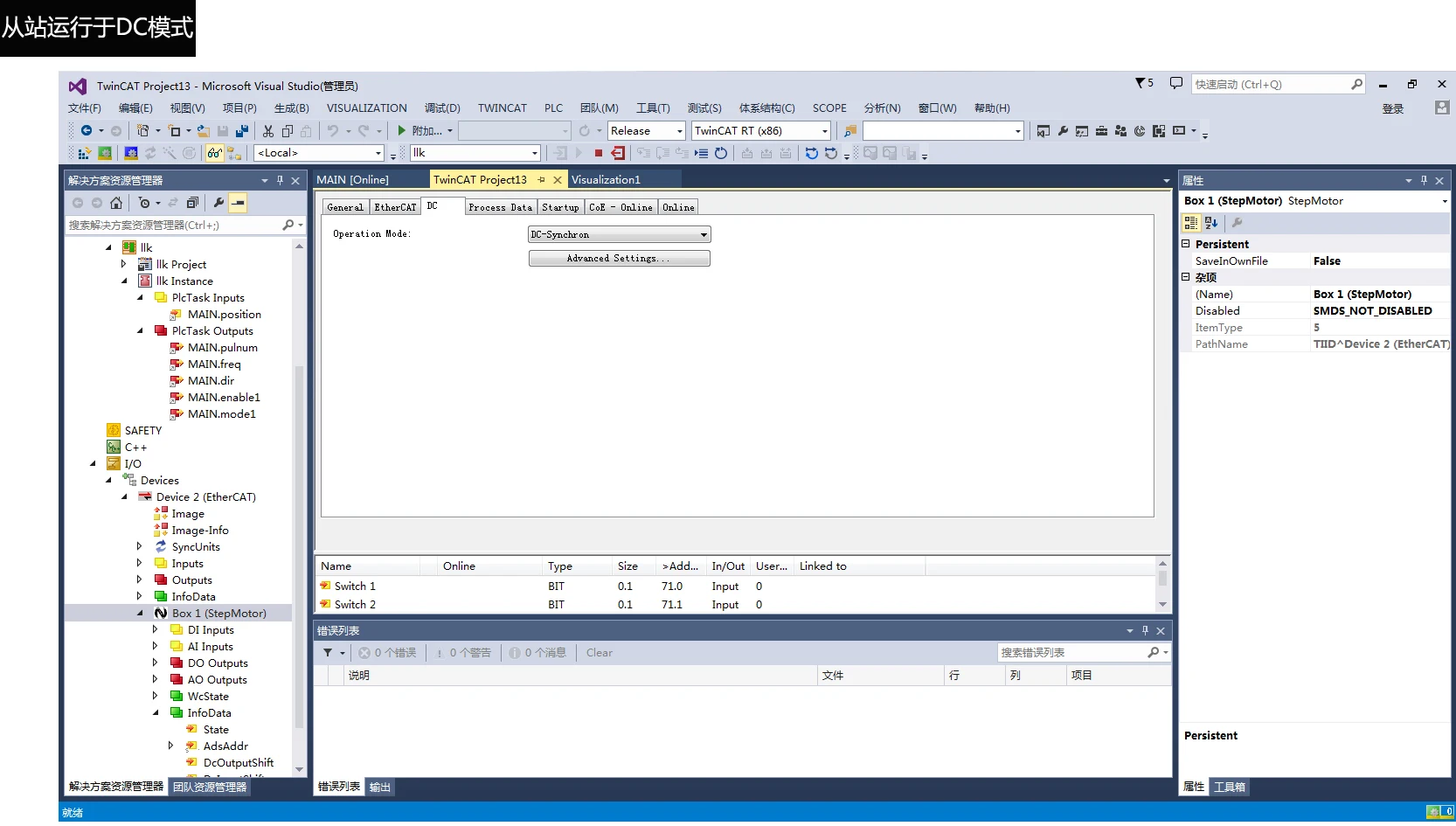Toggle the 0 个警告 warnings filter

pyautogui.click(x=464, y=653)
